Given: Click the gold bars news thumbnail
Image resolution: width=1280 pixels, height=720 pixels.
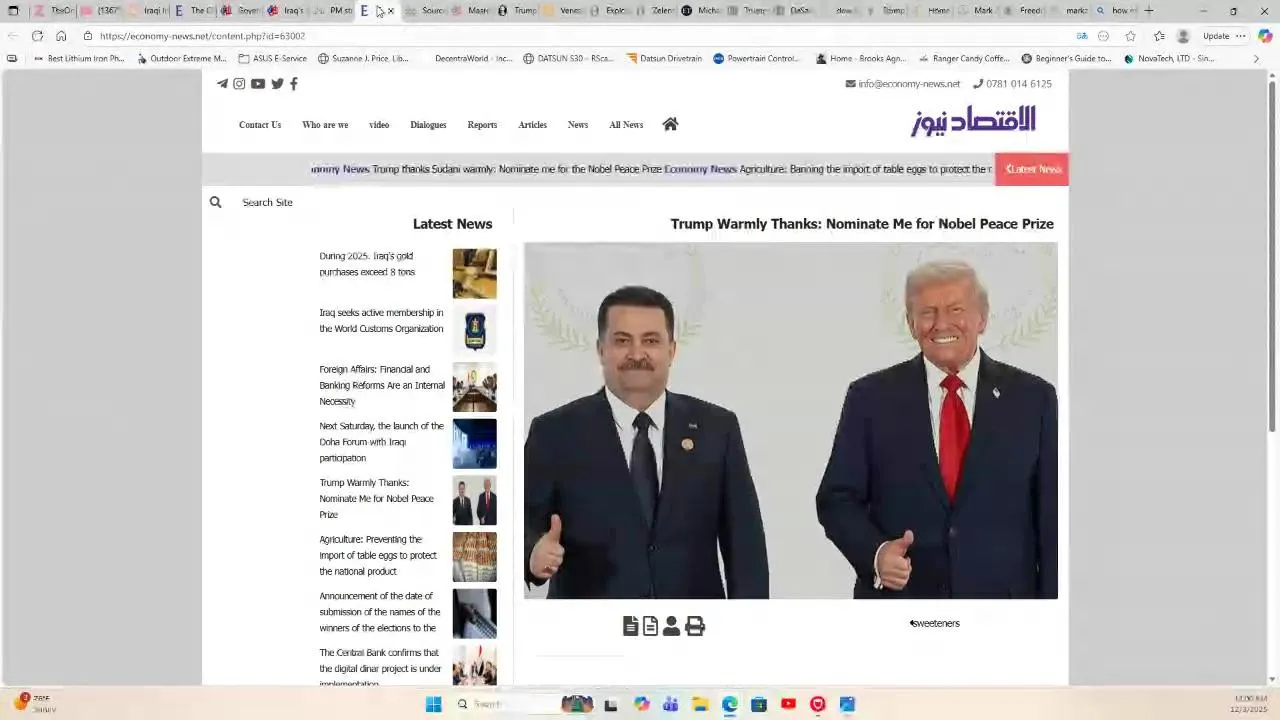Looking at the screenshot, I should [474, 274].
